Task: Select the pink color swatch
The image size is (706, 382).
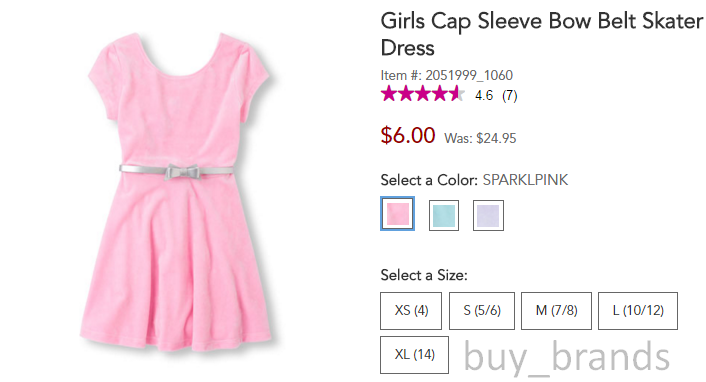Action: [x=397, y=214]
